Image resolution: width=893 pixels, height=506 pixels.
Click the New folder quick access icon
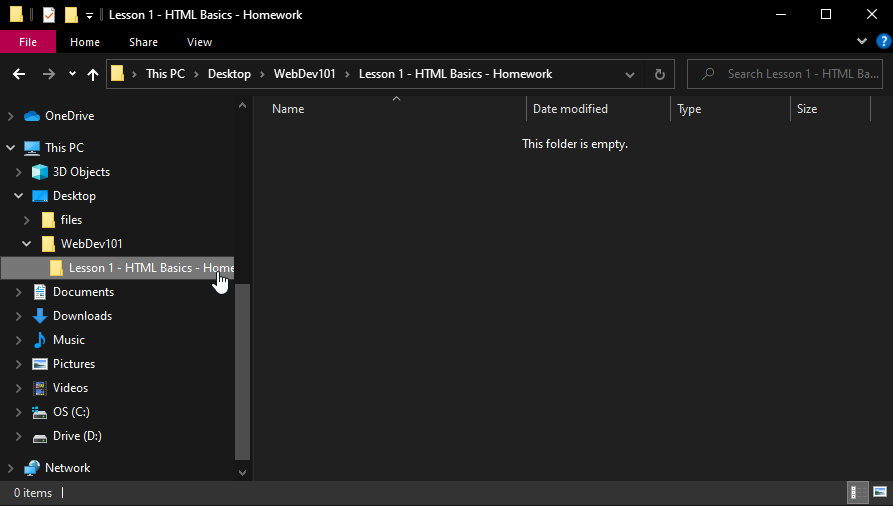tap(71, 15)
